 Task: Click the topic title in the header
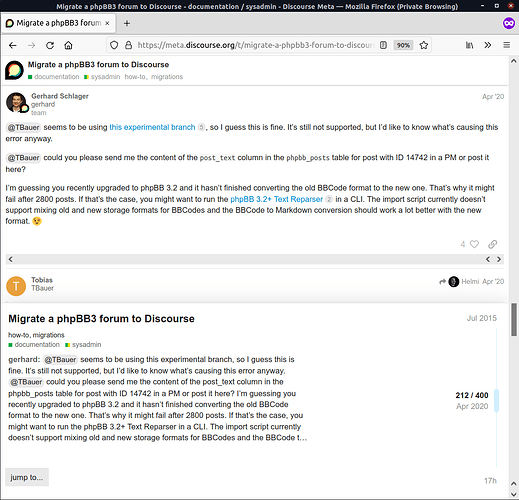tap(98, 65)
